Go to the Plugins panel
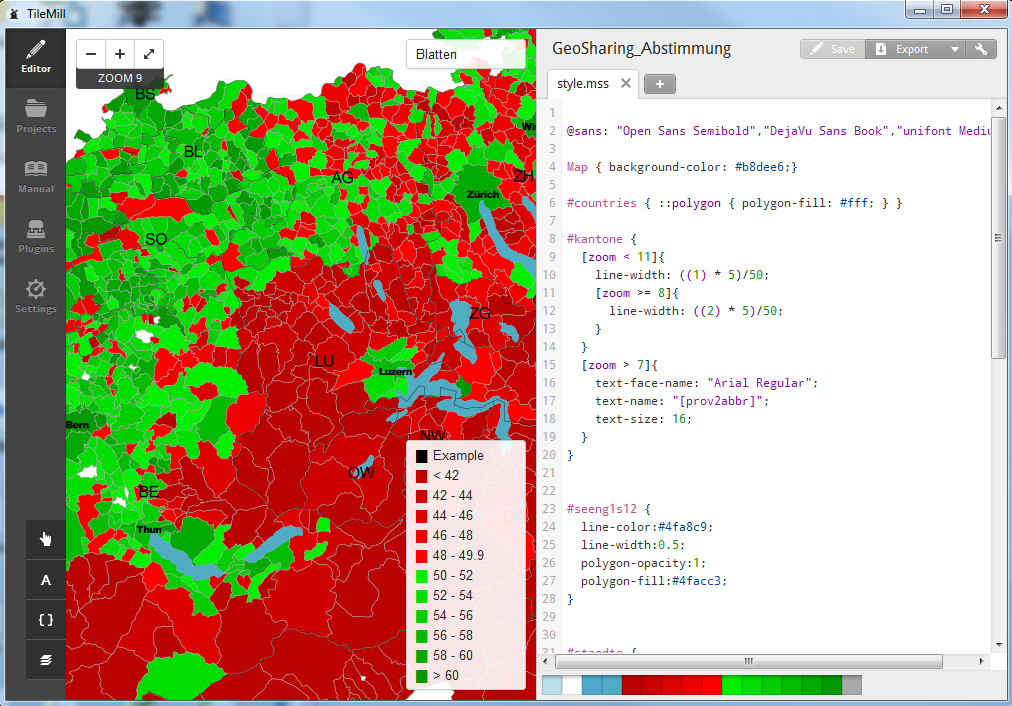Screen dimensions: 1012x706 pyautogui.click(x=36, y=236)
